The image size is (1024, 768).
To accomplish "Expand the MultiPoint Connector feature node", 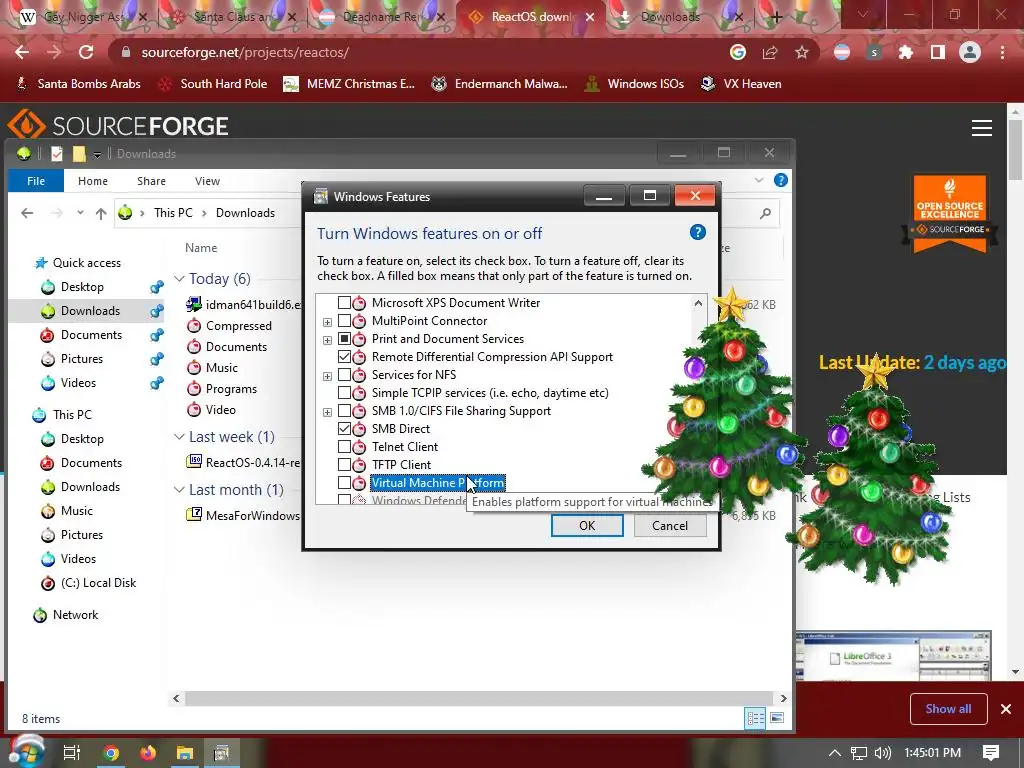I will coord(327,322).
